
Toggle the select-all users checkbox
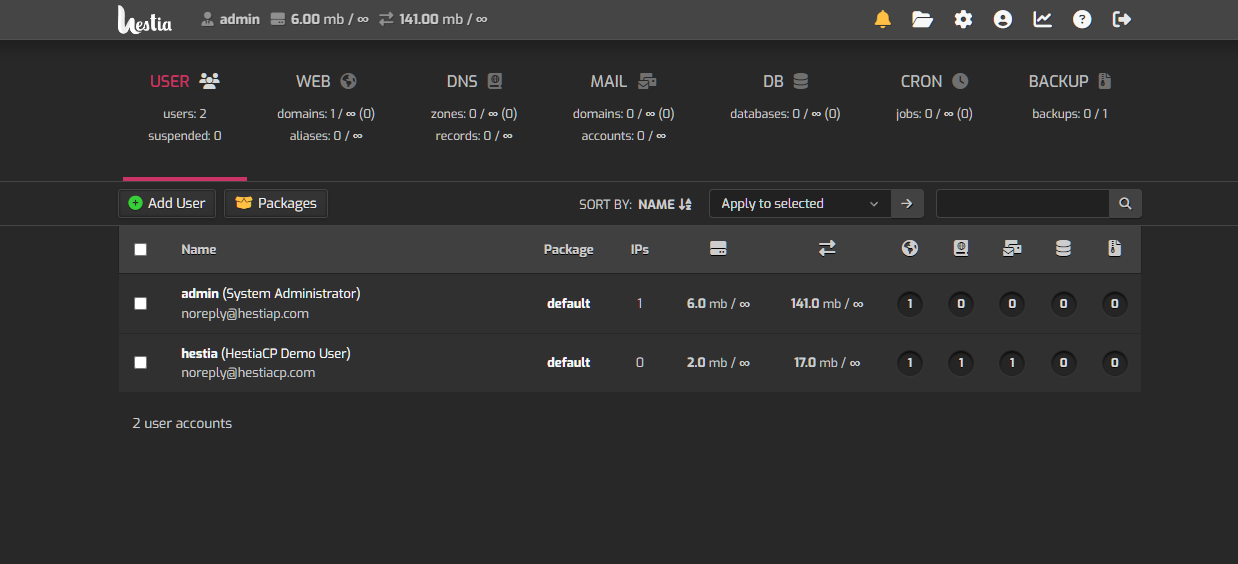[x=140, y=250]
